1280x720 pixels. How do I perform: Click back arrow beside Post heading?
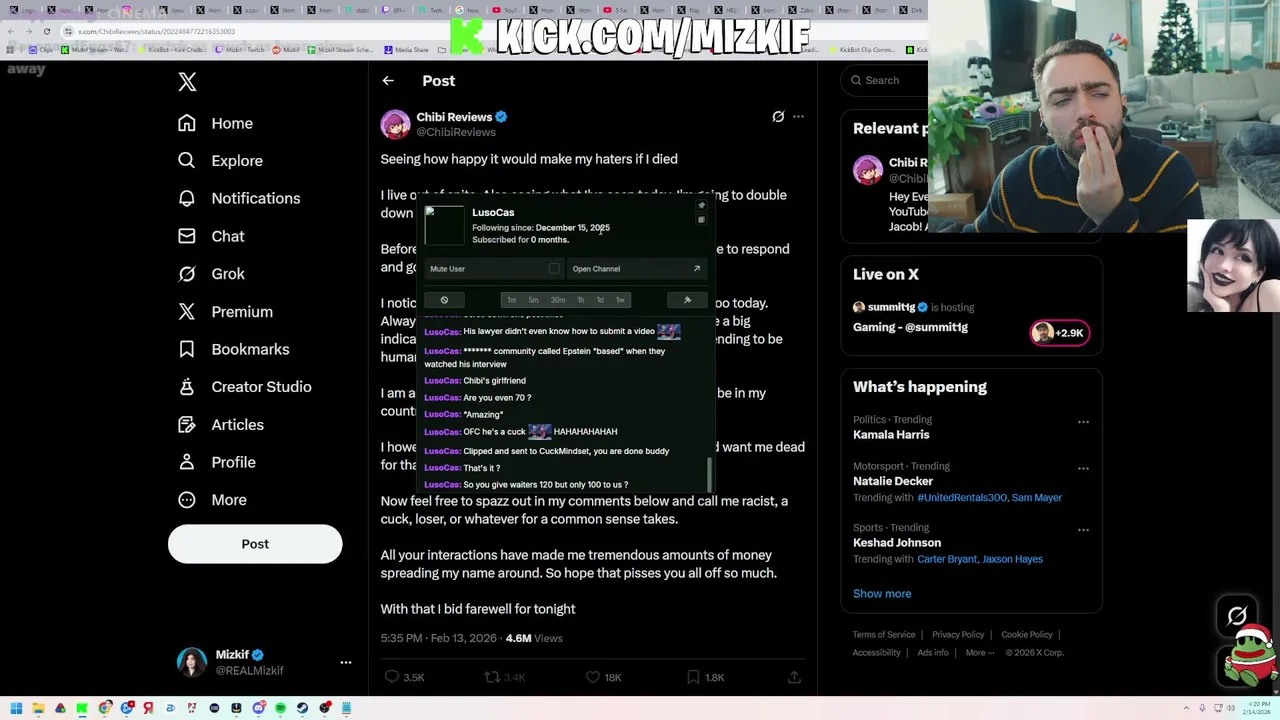388,81
